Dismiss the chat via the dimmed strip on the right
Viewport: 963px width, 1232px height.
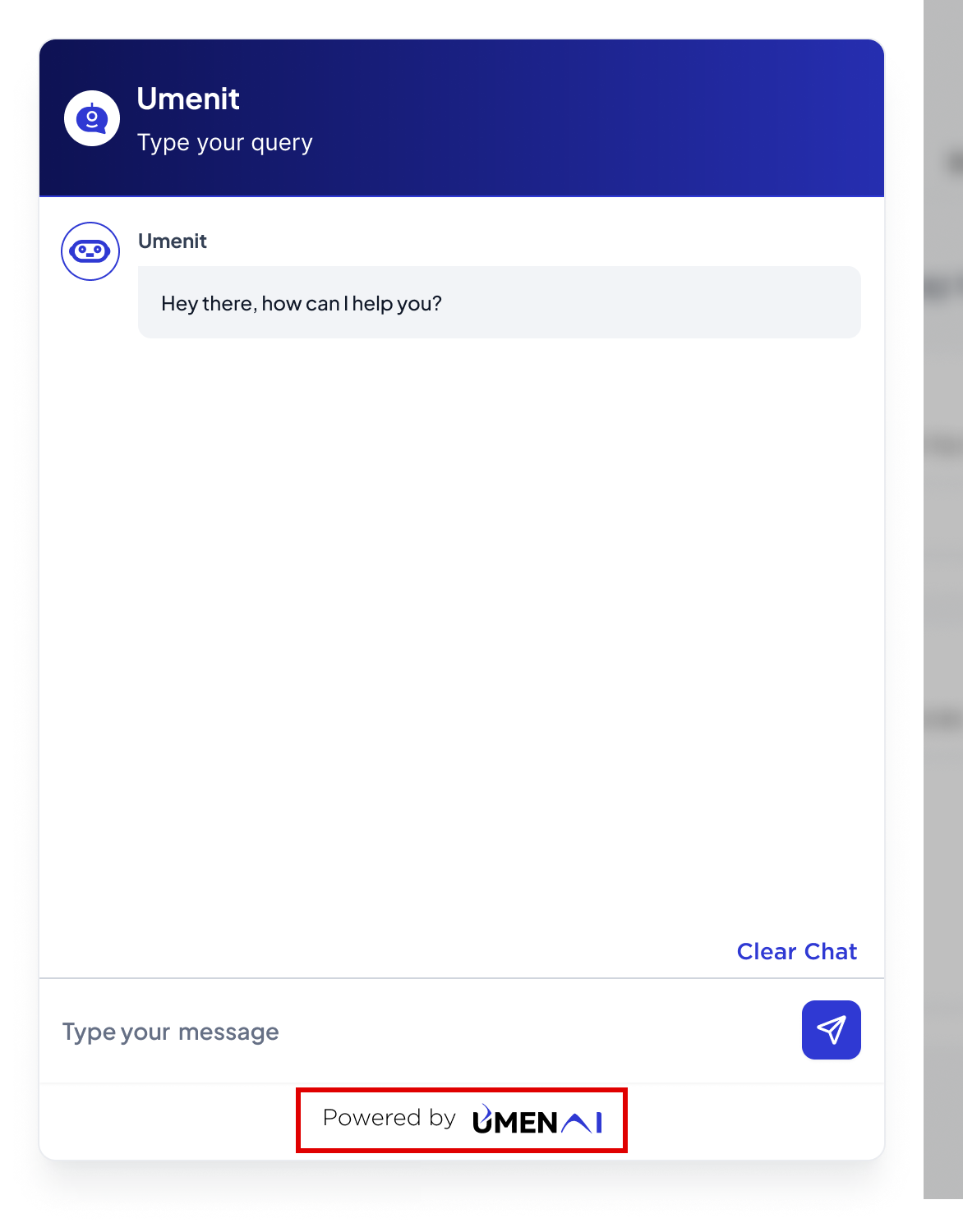pos(943,600)
